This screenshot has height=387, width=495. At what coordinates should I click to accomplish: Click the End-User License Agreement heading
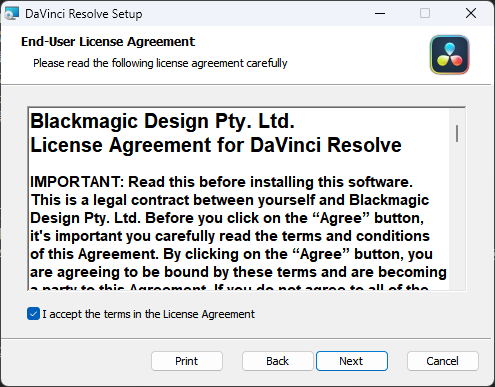tap(108, 42)
